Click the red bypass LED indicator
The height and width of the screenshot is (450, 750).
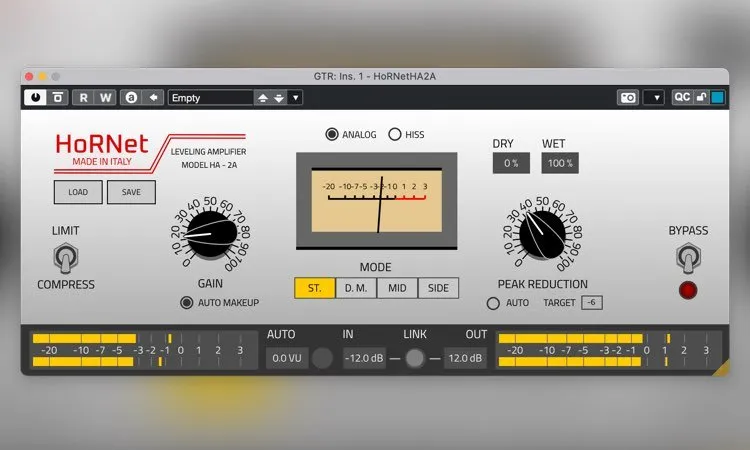click(x=688, y=290)
